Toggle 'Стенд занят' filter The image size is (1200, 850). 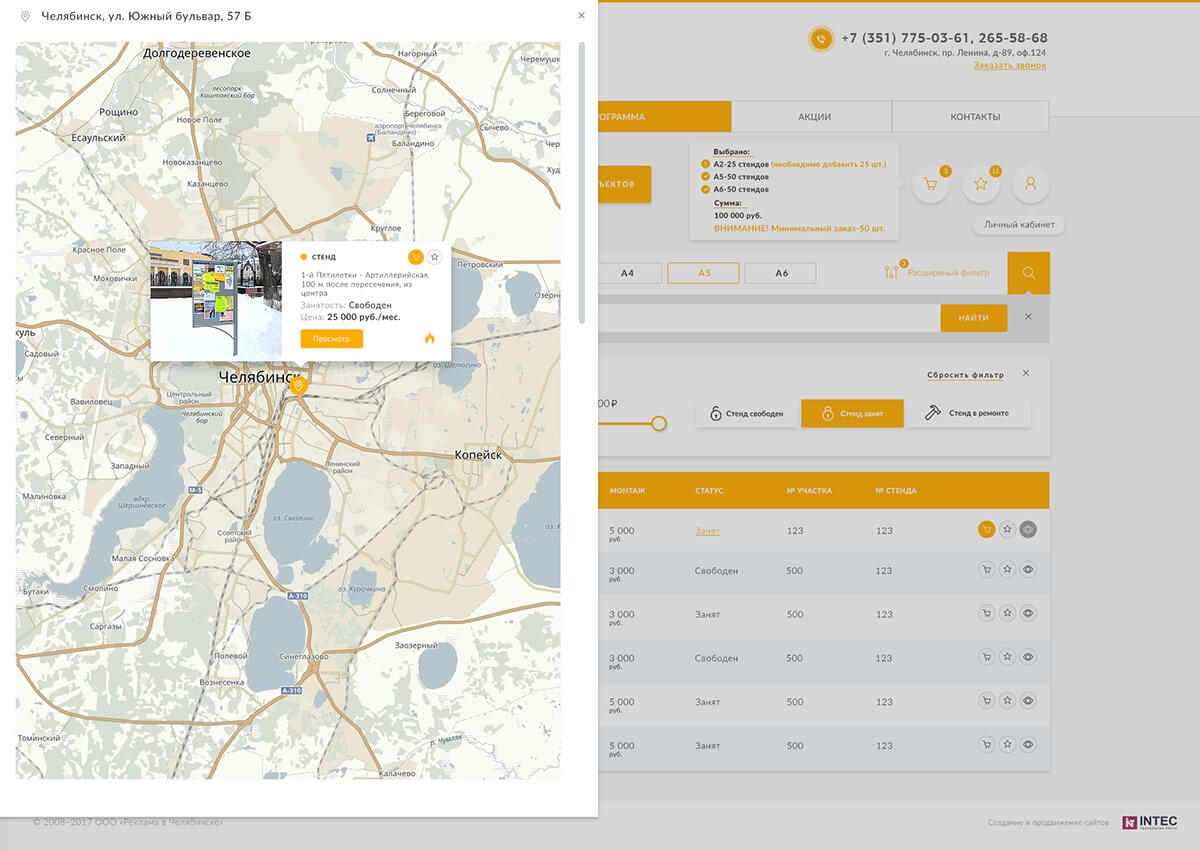[851, 413]
